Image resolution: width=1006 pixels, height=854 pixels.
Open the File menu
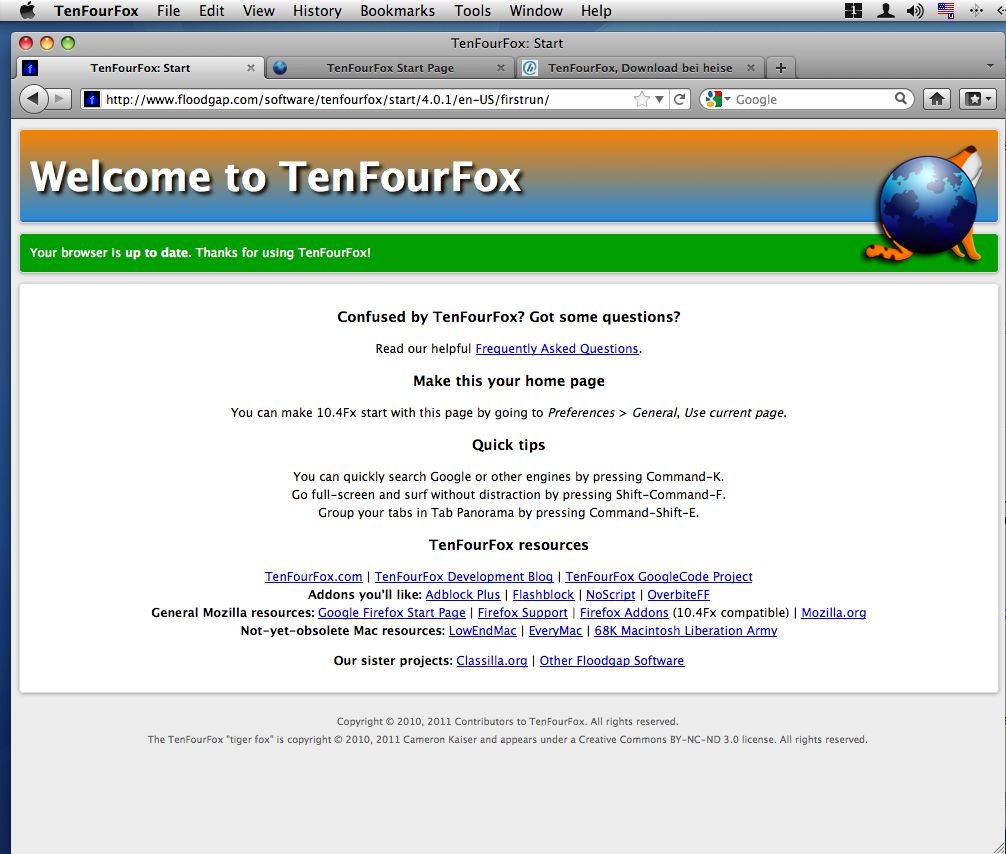[169, 11]
